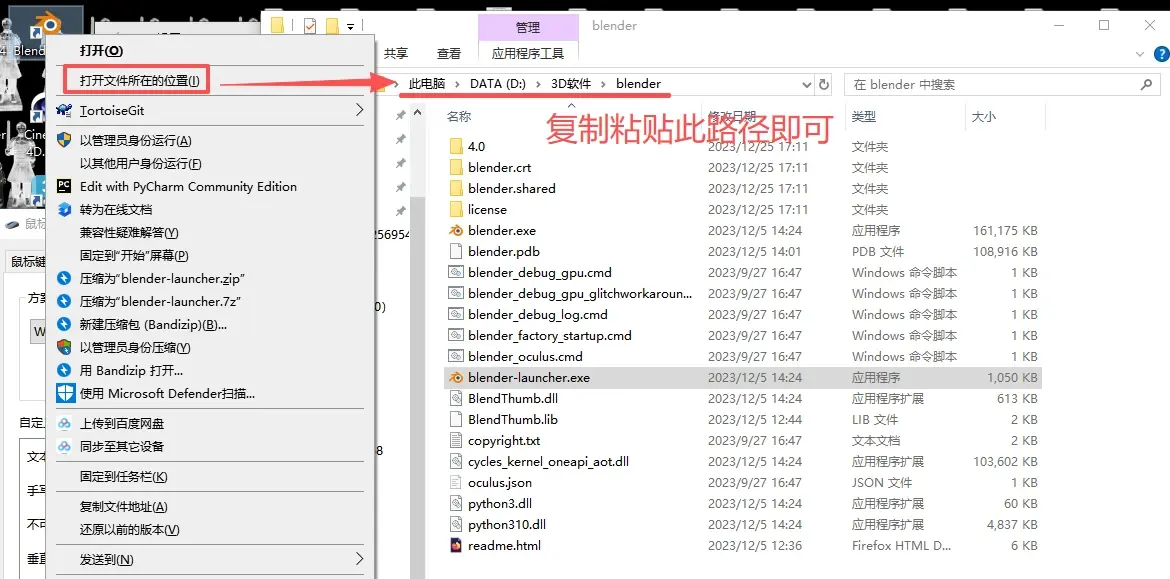The image size is (1170, 579).
Task: Click the cycles_kernel_oneapi_aot.dll icon
Action: (x=456, y=461)
